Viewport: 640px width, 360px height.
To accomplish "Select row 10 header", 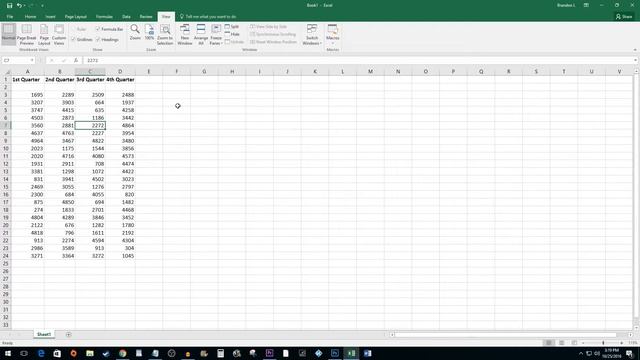I will tap(6, 149).
